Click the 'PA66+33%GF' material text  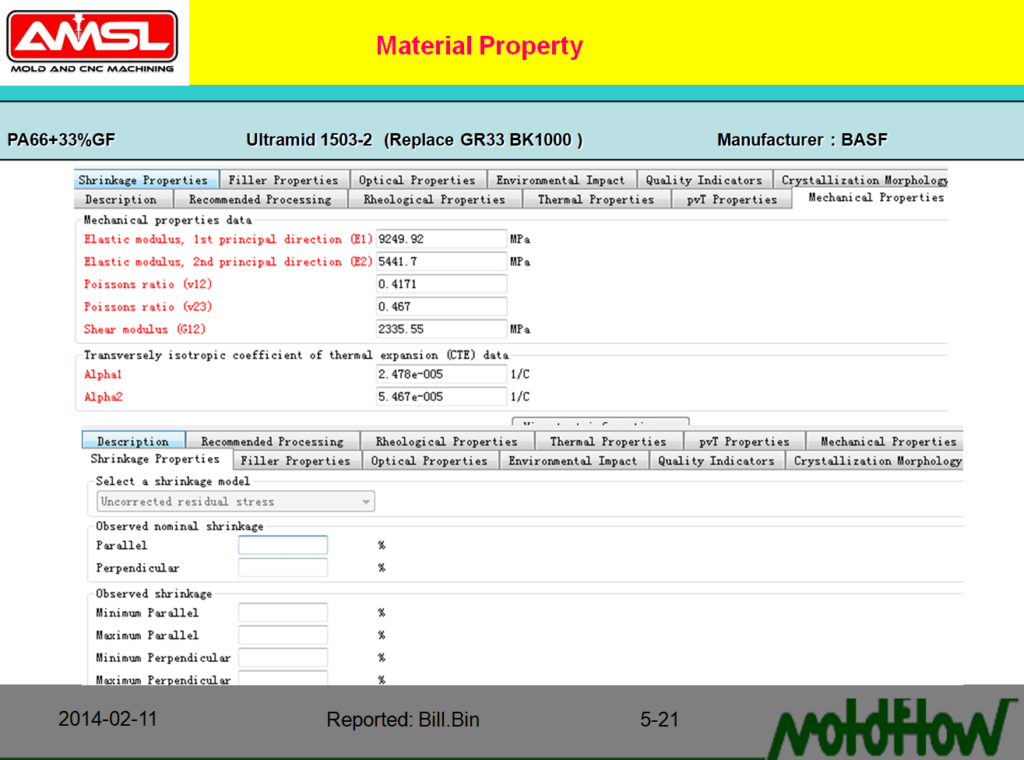61,140
